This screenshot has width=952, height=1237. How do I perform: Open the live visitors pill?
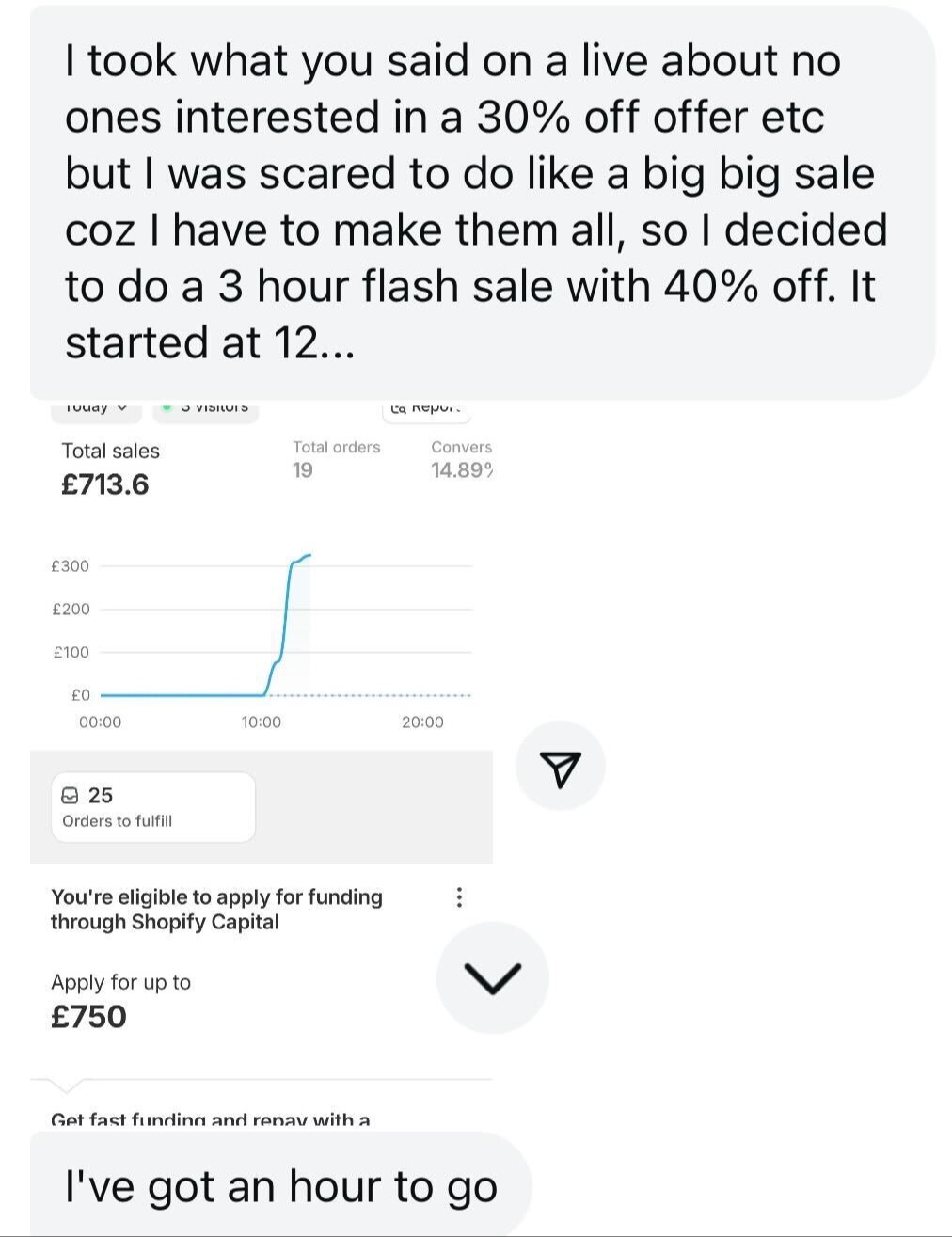tap(207, 408)
